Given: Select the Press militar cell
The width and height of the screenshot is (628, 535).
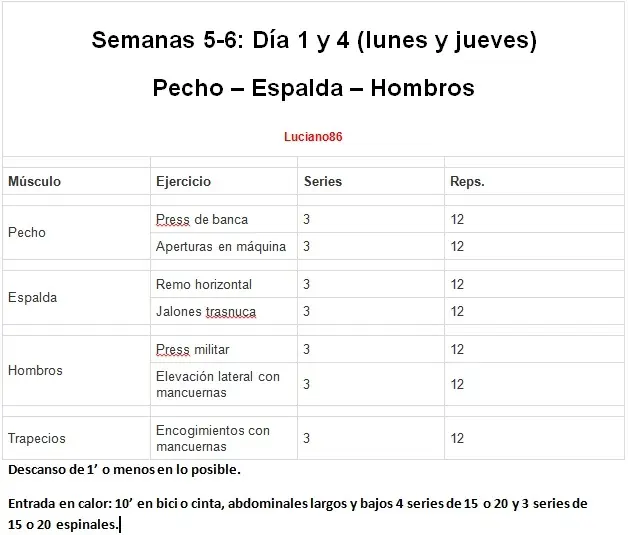Looking at the screenshot, I should click(x=224, y=349).
